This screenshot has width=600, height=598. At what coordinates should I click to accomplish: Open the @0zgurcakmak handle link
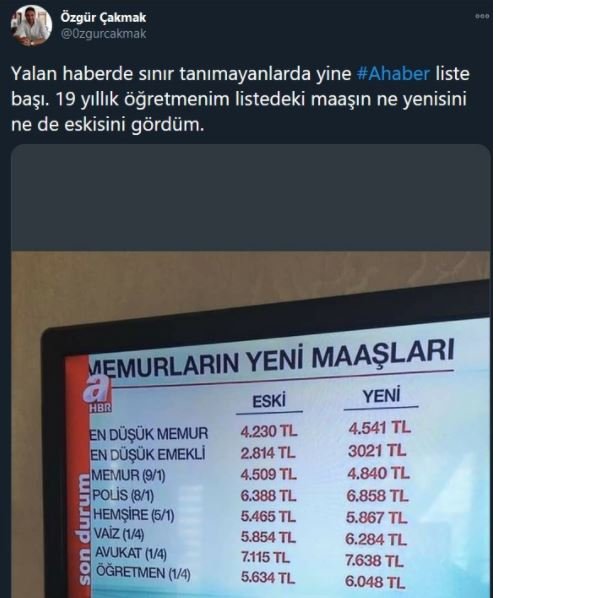[103, 34]
